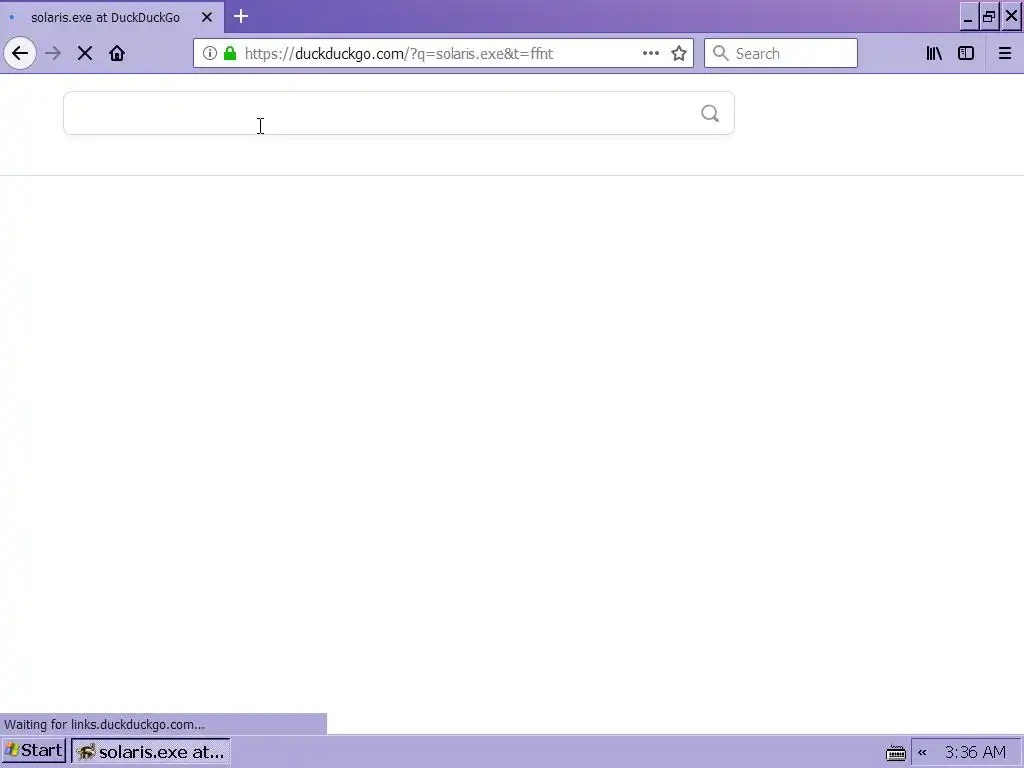
Task: Open the Library view
Action: [934, 53]
